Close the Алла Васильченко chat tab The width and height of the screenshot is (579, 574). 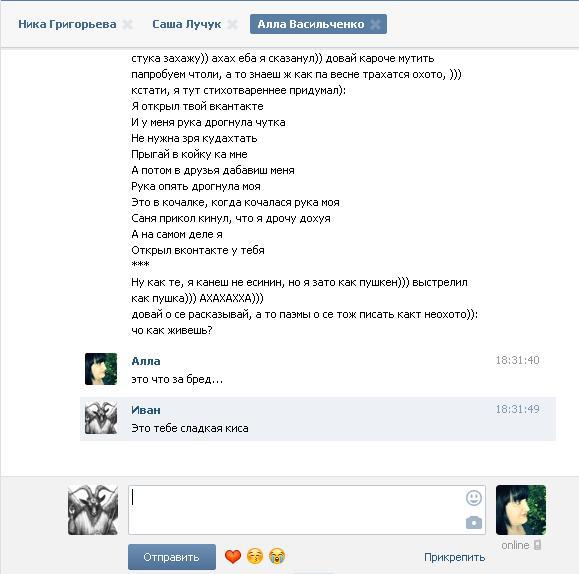tap(375, 24)
